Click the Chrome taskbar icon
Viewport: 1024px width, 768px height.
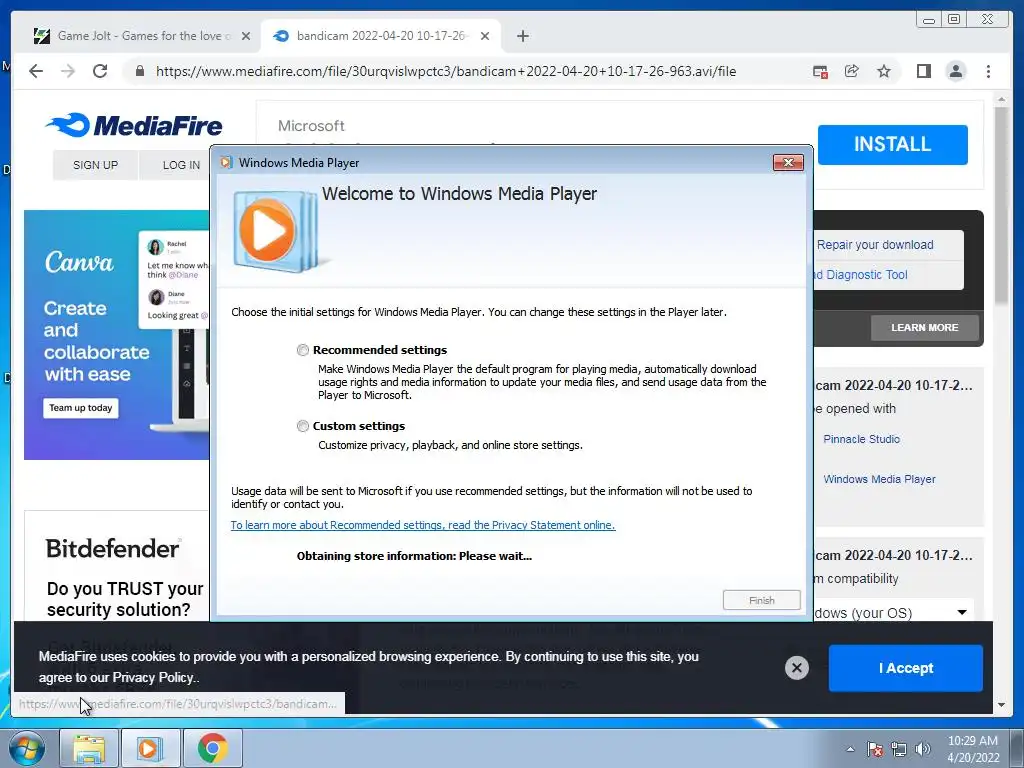tap(212, 748)
